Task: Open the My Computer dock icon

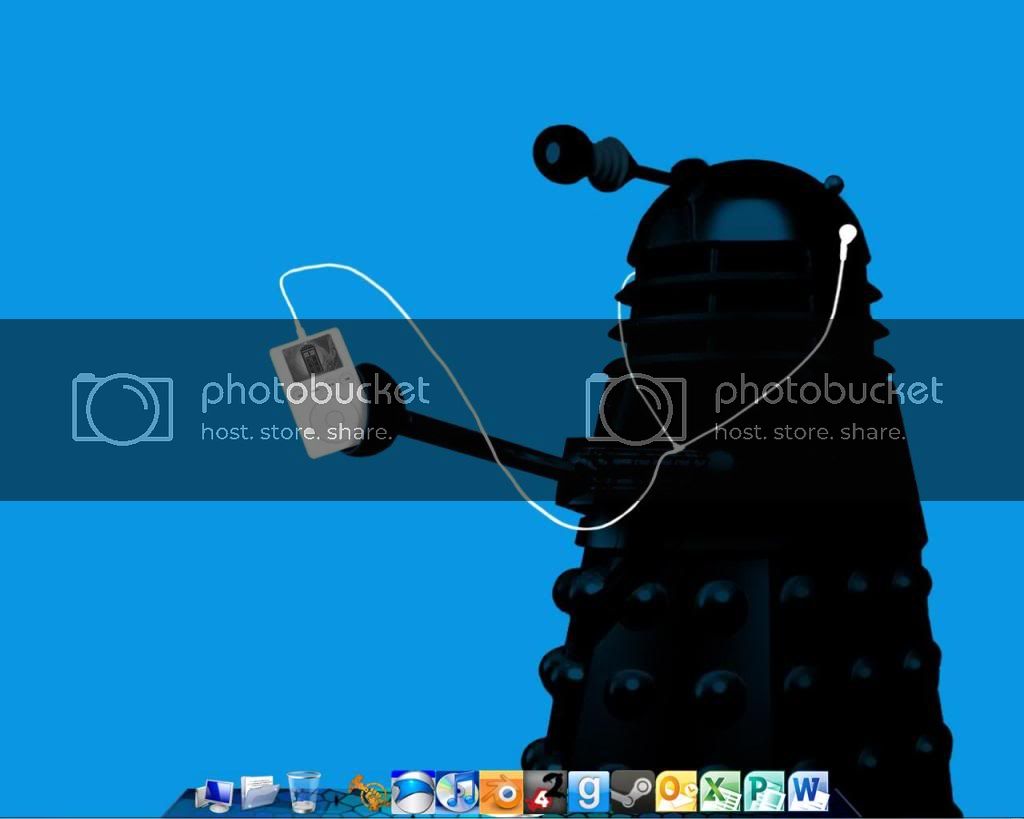Action: click(x=216, y=793)
